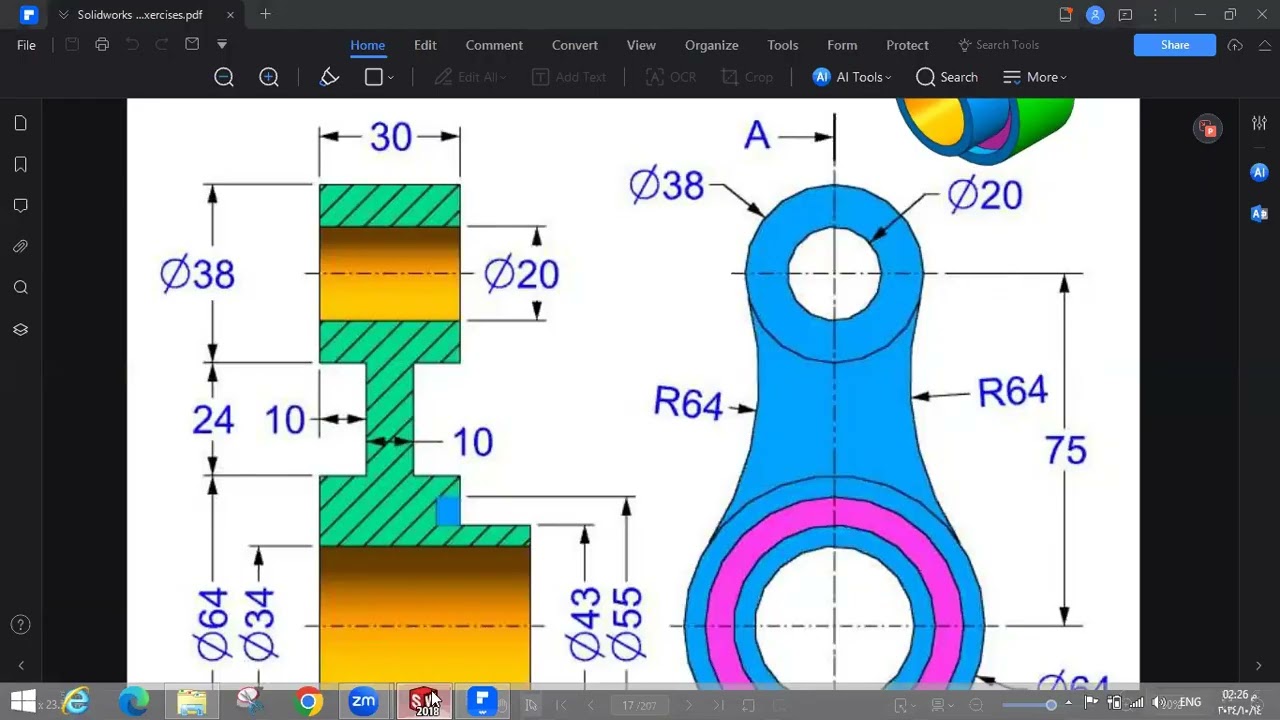Open the properties sliders icon on right
Screen dimensions: 1280x720
1259,123
